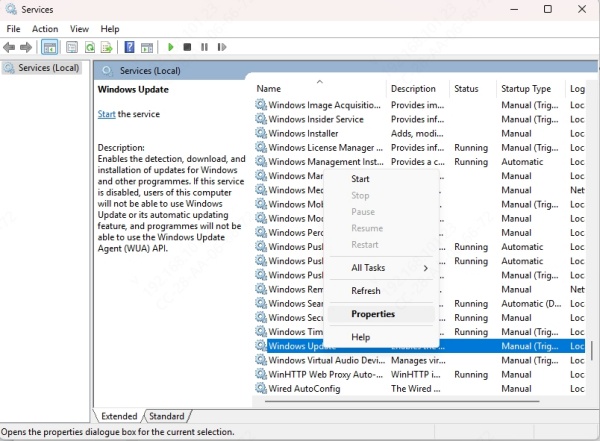Click the blue Help toolbar icon
Screen dimensions: 600x441
click(130, 47)
